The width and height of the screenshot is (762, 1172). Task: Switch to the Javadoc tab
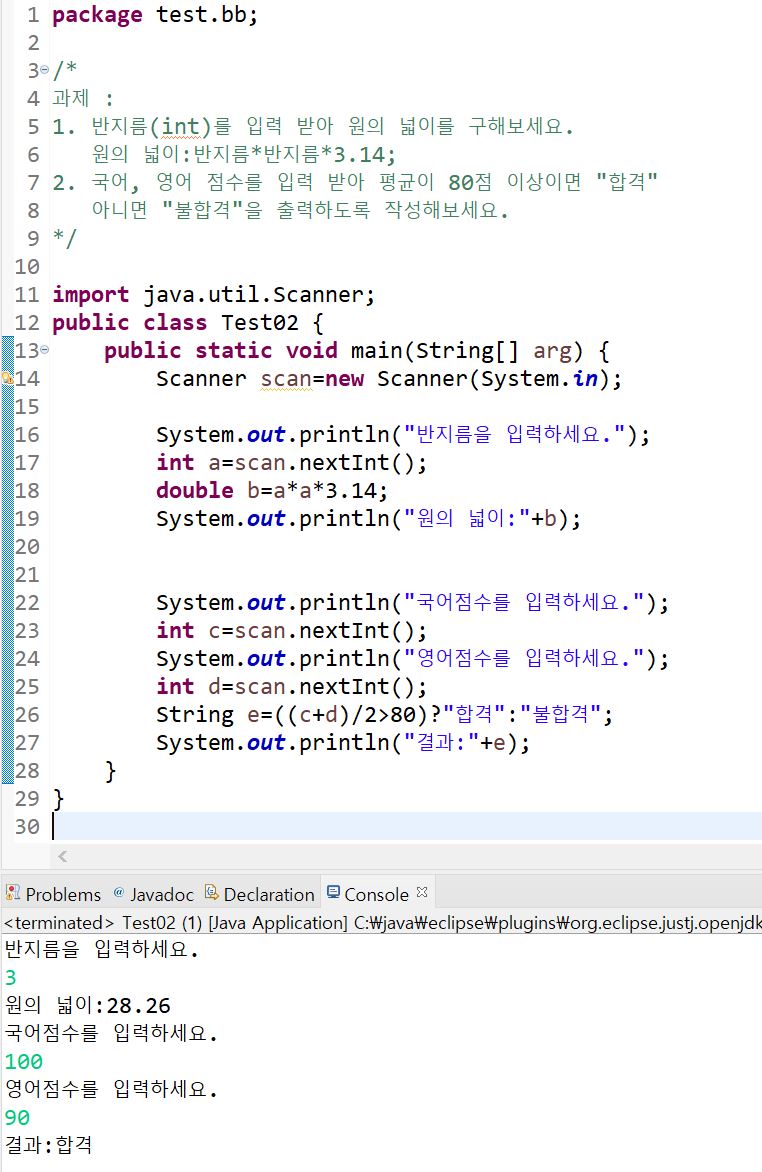pos(153,894)
